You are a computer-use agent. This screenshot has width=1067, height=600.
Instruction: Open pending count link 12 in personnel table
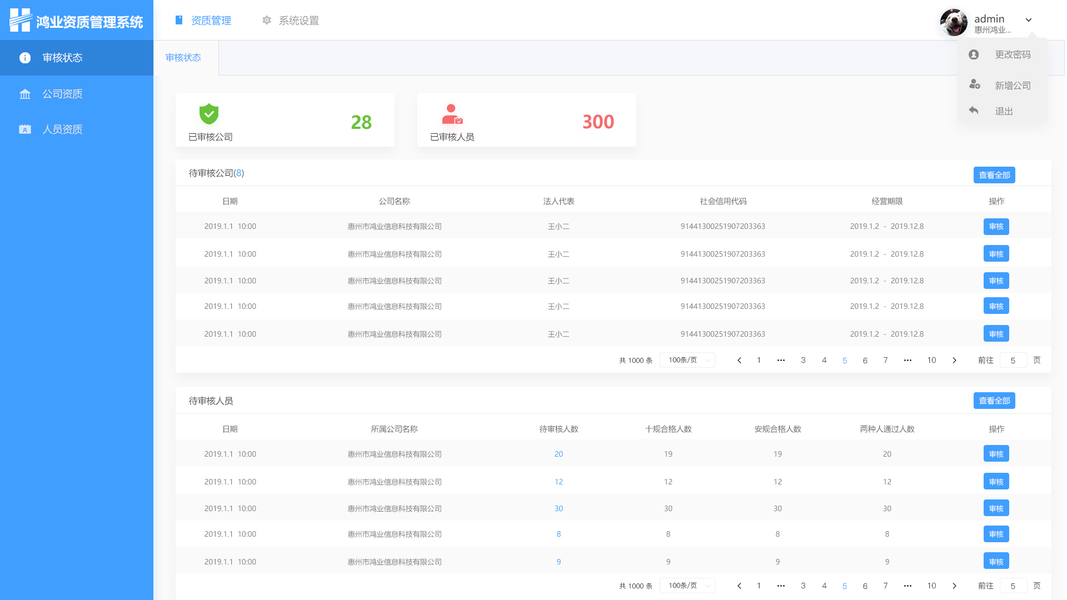point(559,482)
